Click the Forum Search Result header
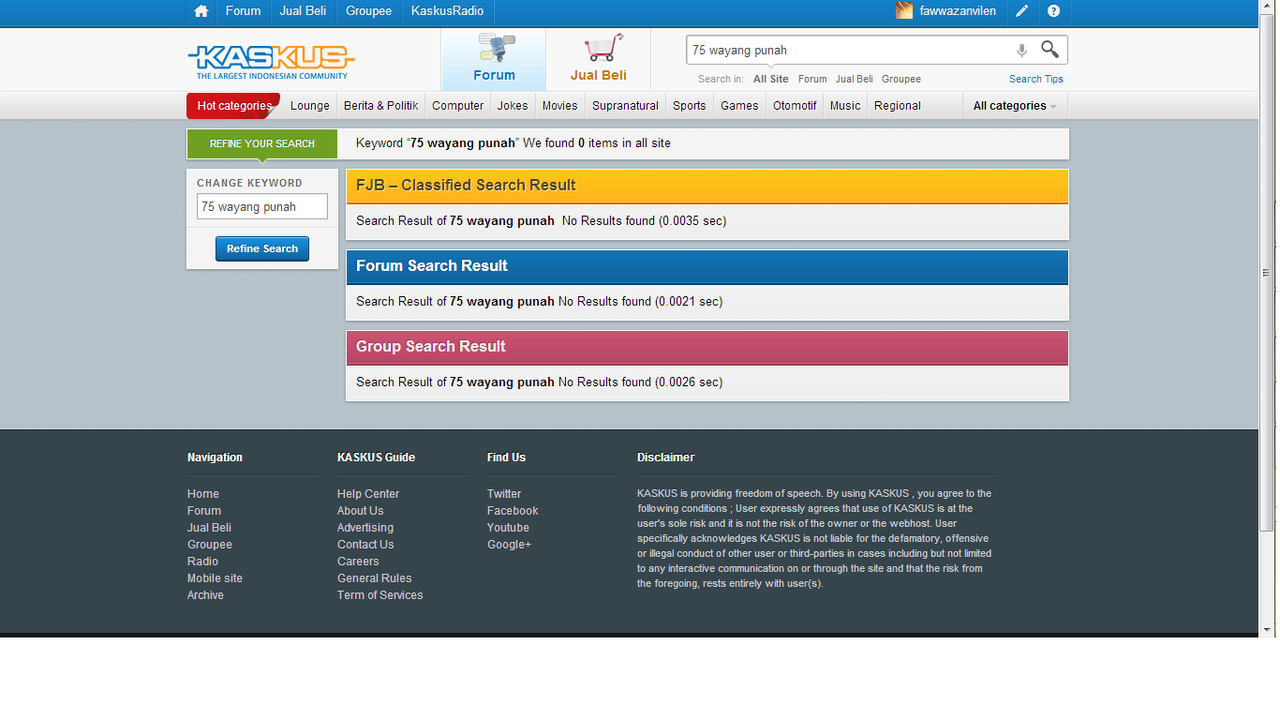Image resolution: width=1280 pixels, height=720 pixels. pyautogui.click(x=707, y=266)
